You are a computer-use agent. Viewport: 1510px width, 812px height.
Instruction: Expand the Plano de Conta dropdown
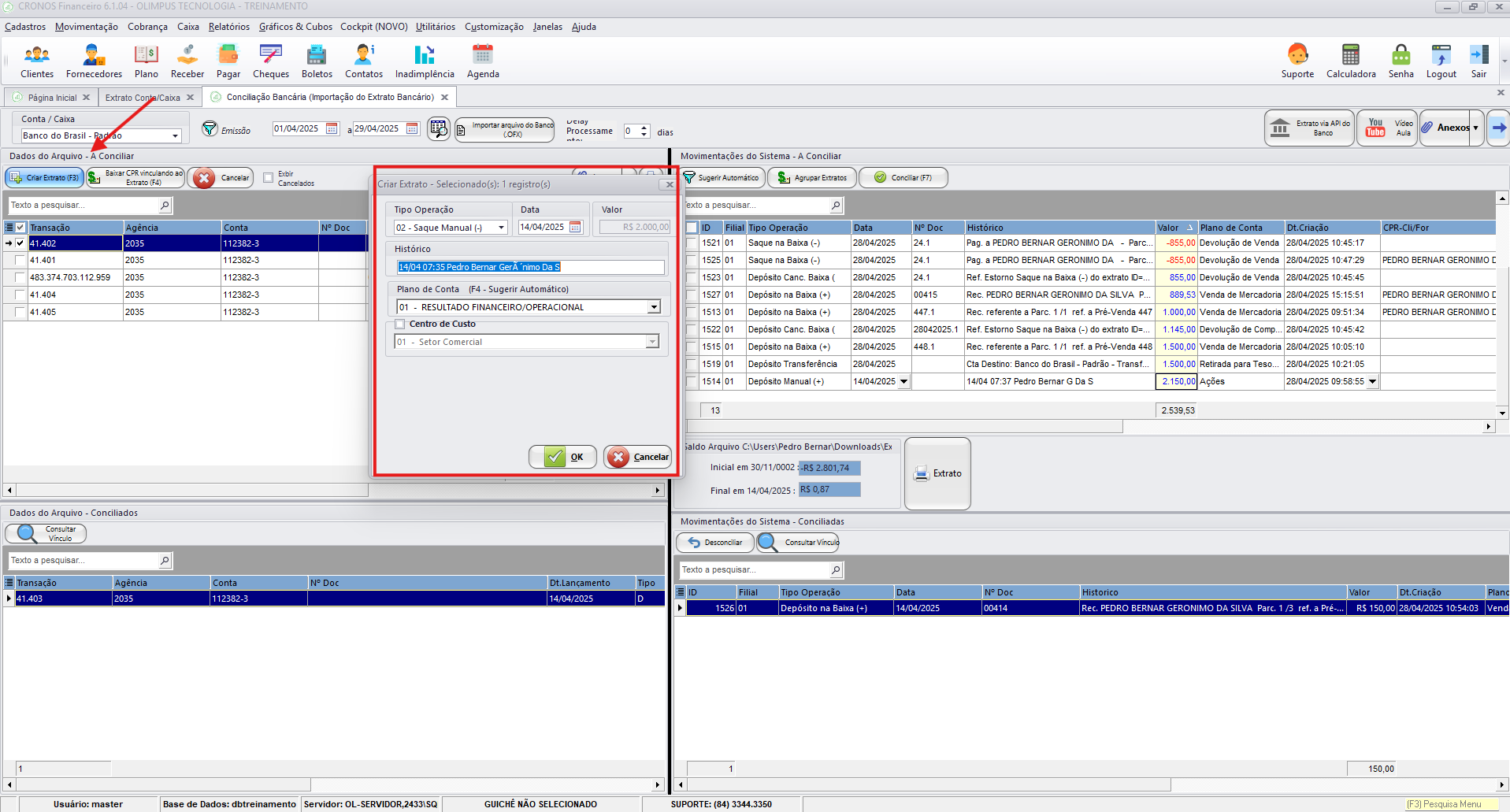click(x=654, y=307)
